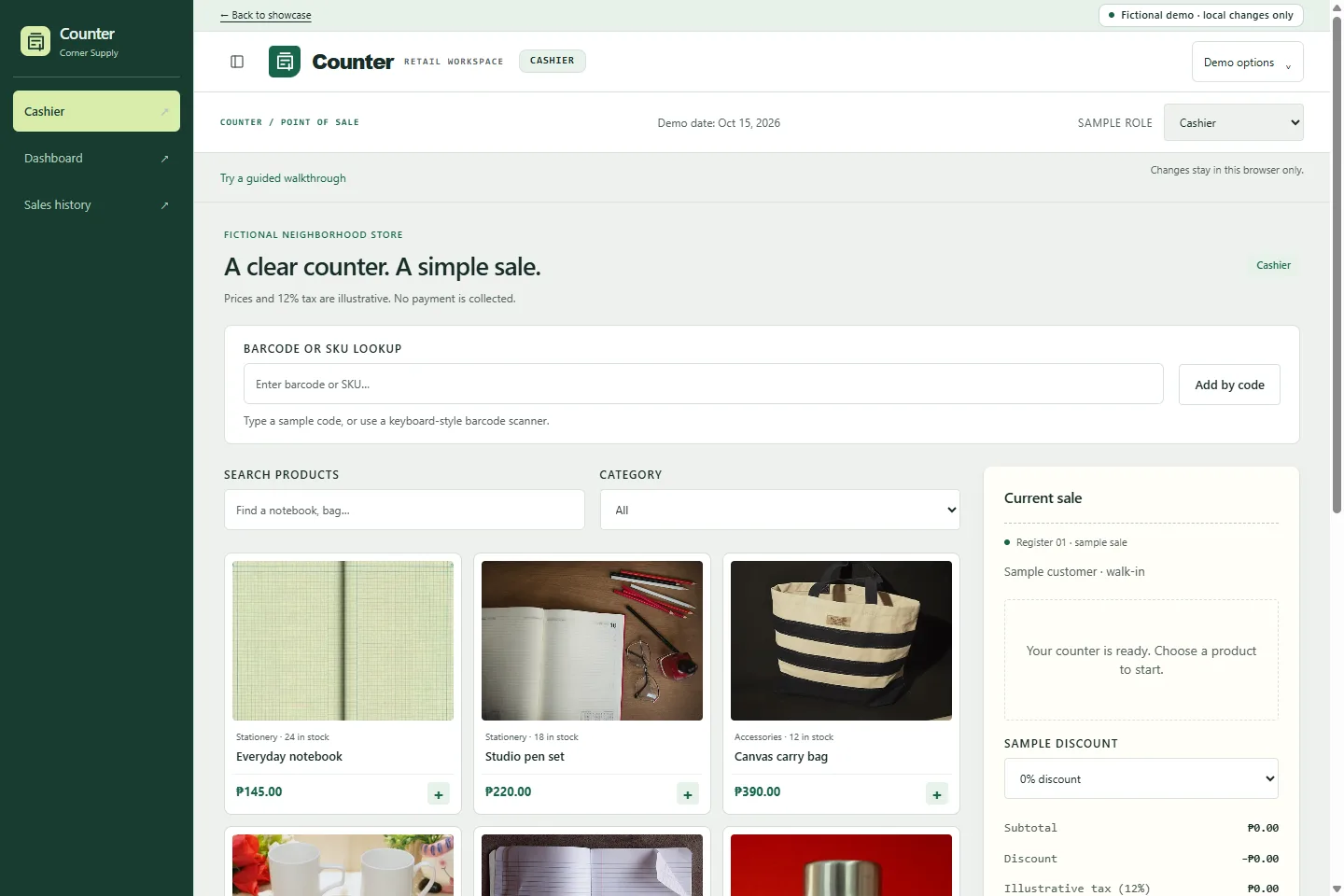Focus the Search products input field
The width and height of the screenshot is (1344, 896).
click(404, 510)
